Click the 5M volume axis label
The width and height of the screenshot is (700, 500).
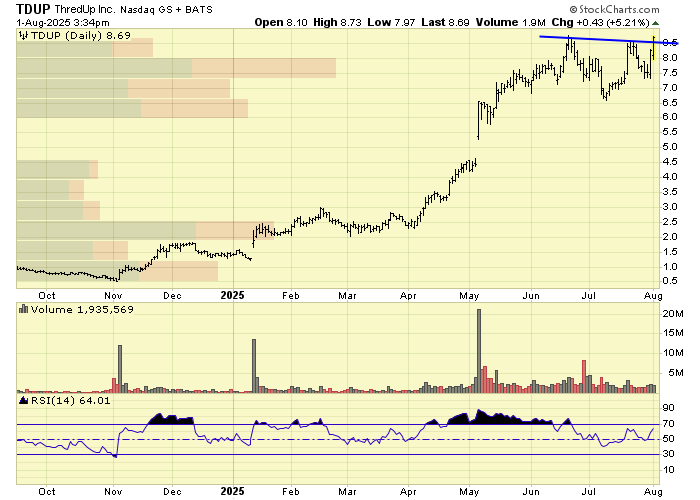click(675, 372)
